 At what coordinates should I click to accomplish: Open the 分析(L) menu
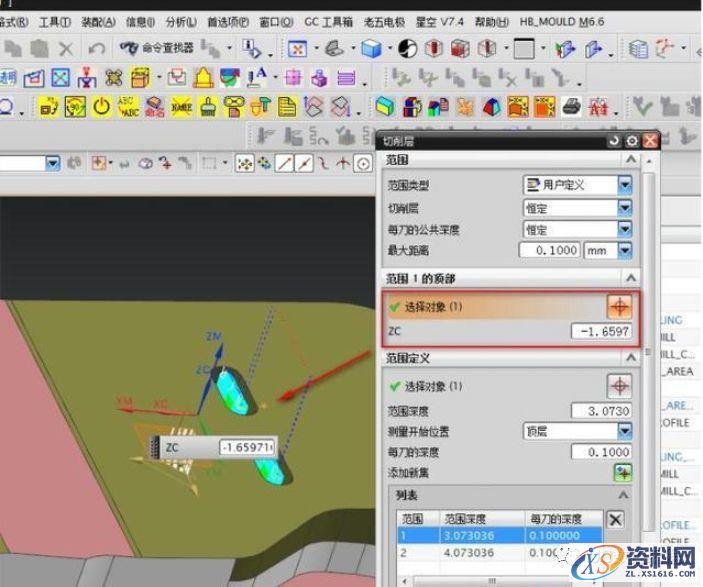[x=181, y=21]
